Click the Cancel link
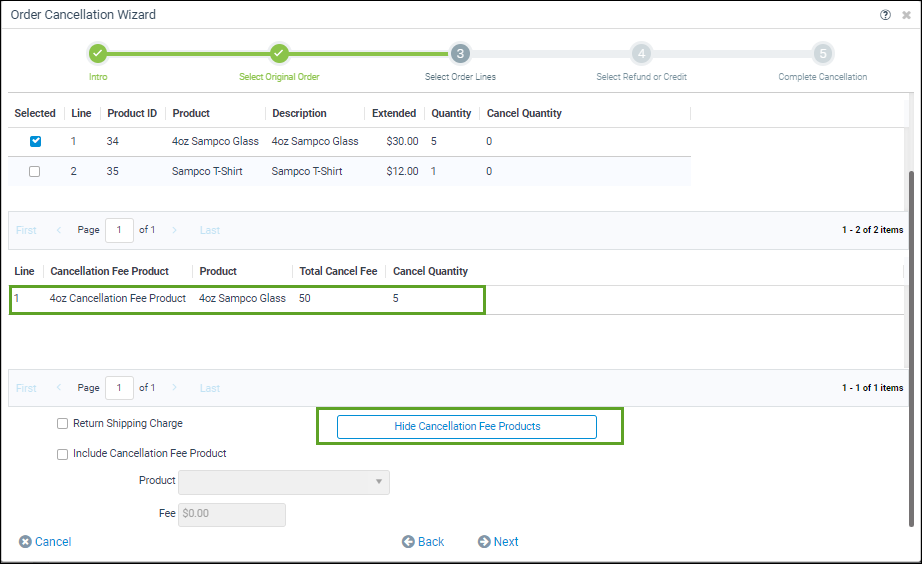Screen dimensions: 922x564 coord(53,542)
